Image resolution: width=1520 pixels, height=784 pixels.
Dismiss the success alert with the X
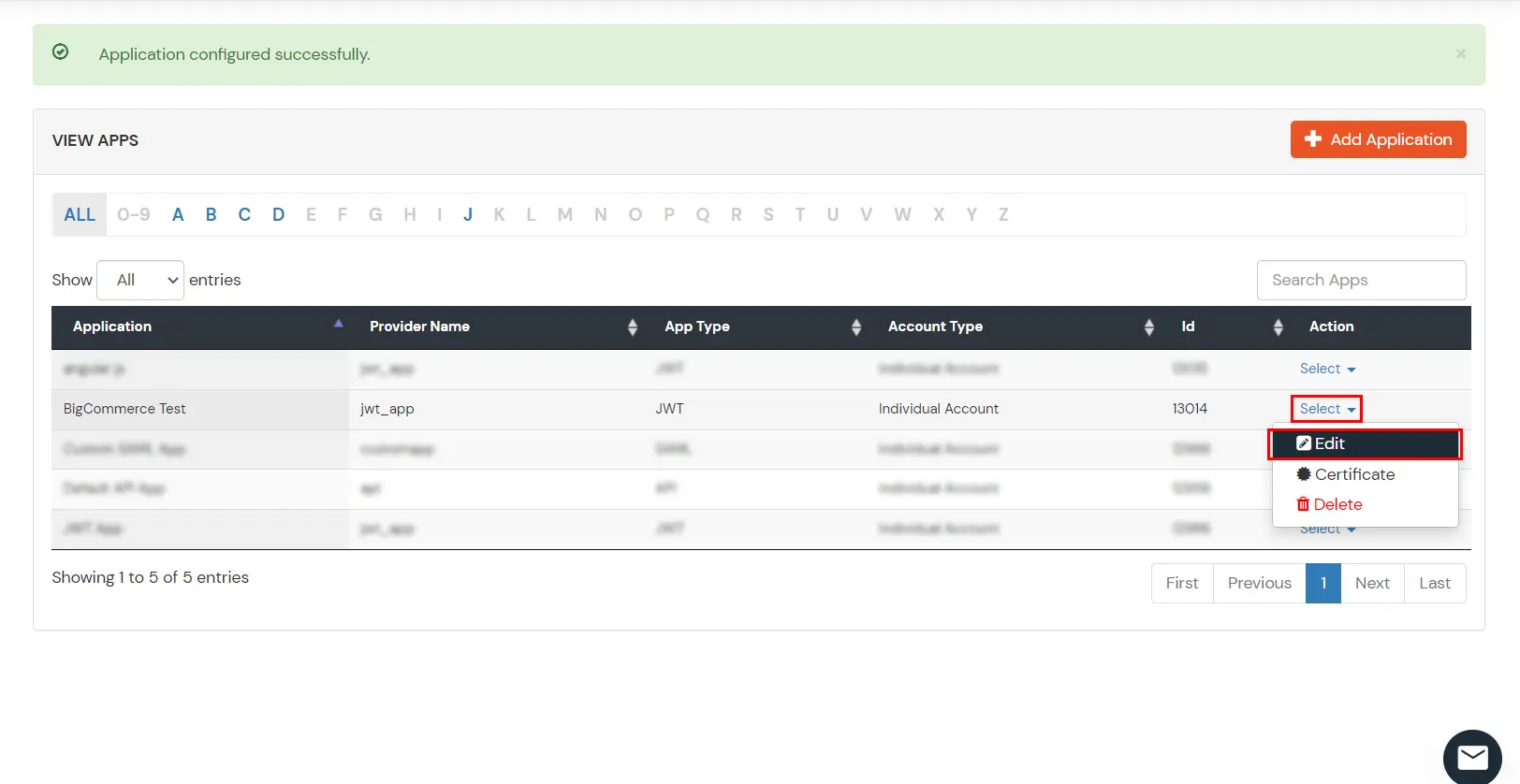pyautogui.click(x=1460, y=54)
